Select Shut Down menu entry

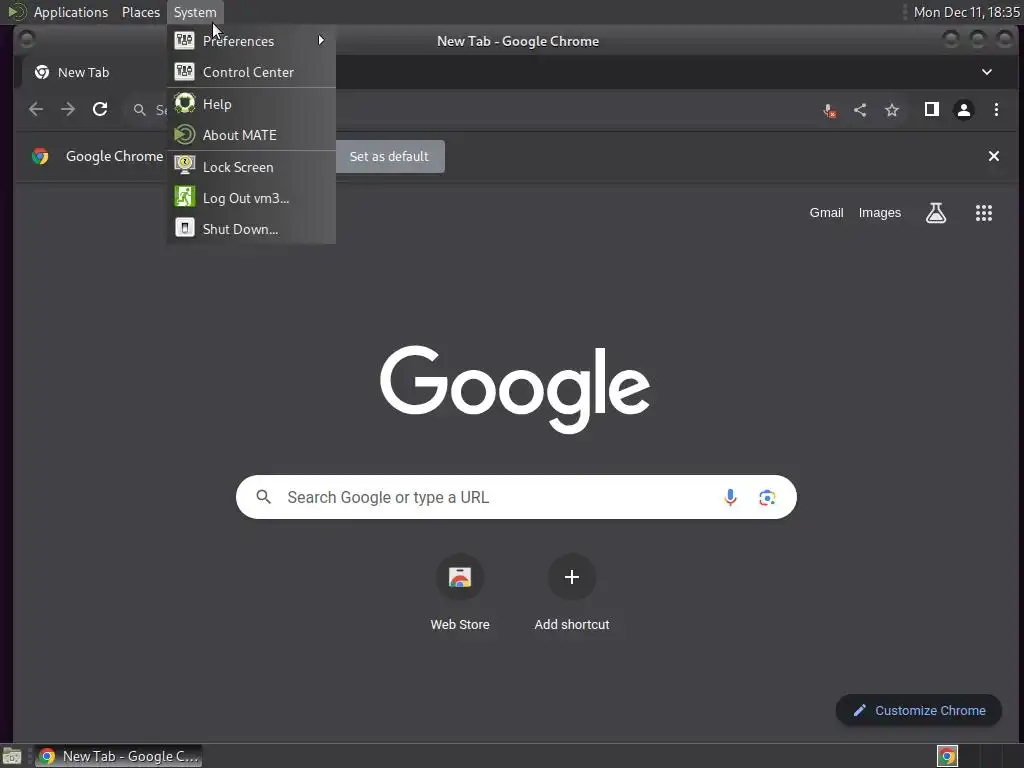click(x=251, y=229)
